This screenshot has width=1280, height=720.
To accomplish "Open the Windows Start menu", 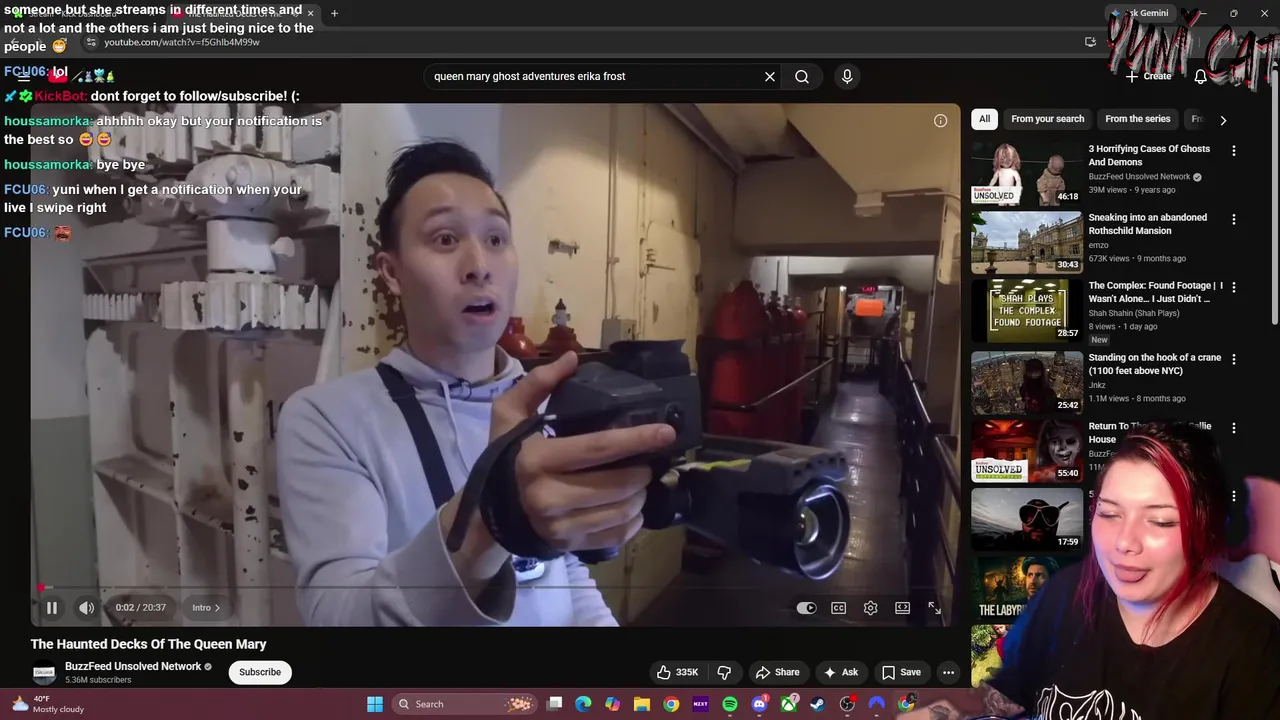I will (375, 704).
